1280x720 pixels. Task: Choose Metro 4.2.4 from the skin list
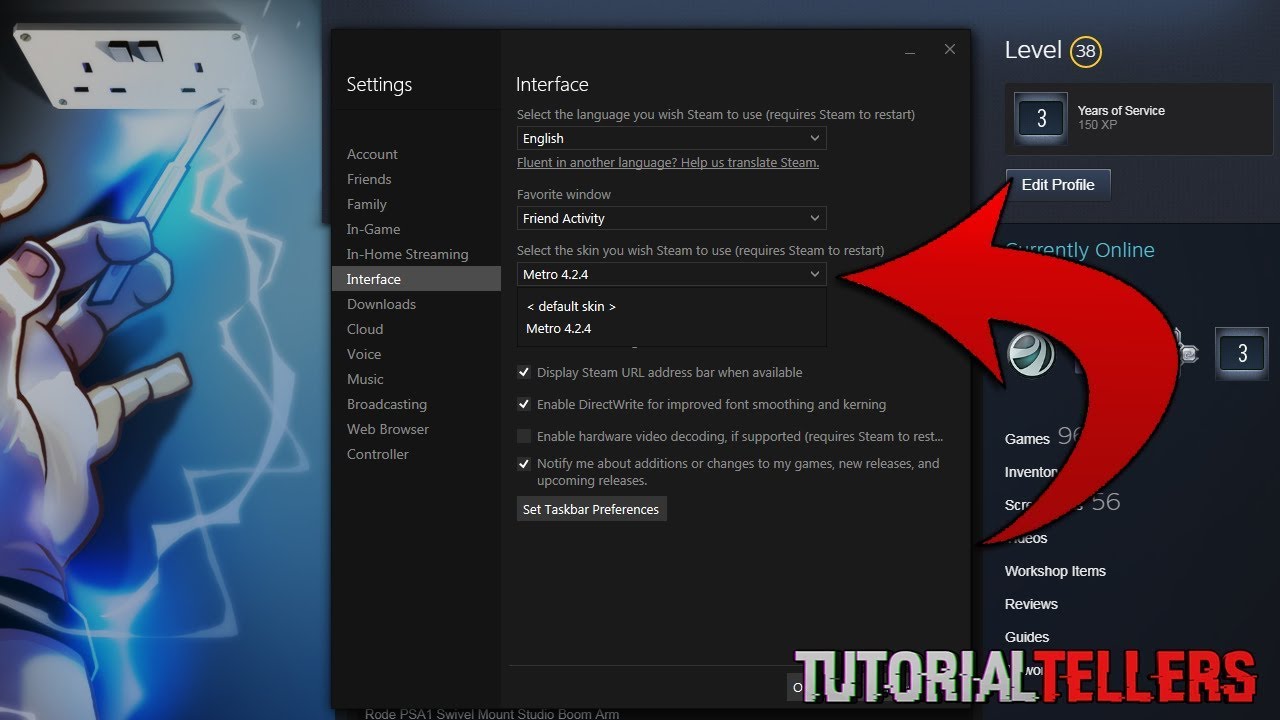pyautogui.click(x=559, y=329)
